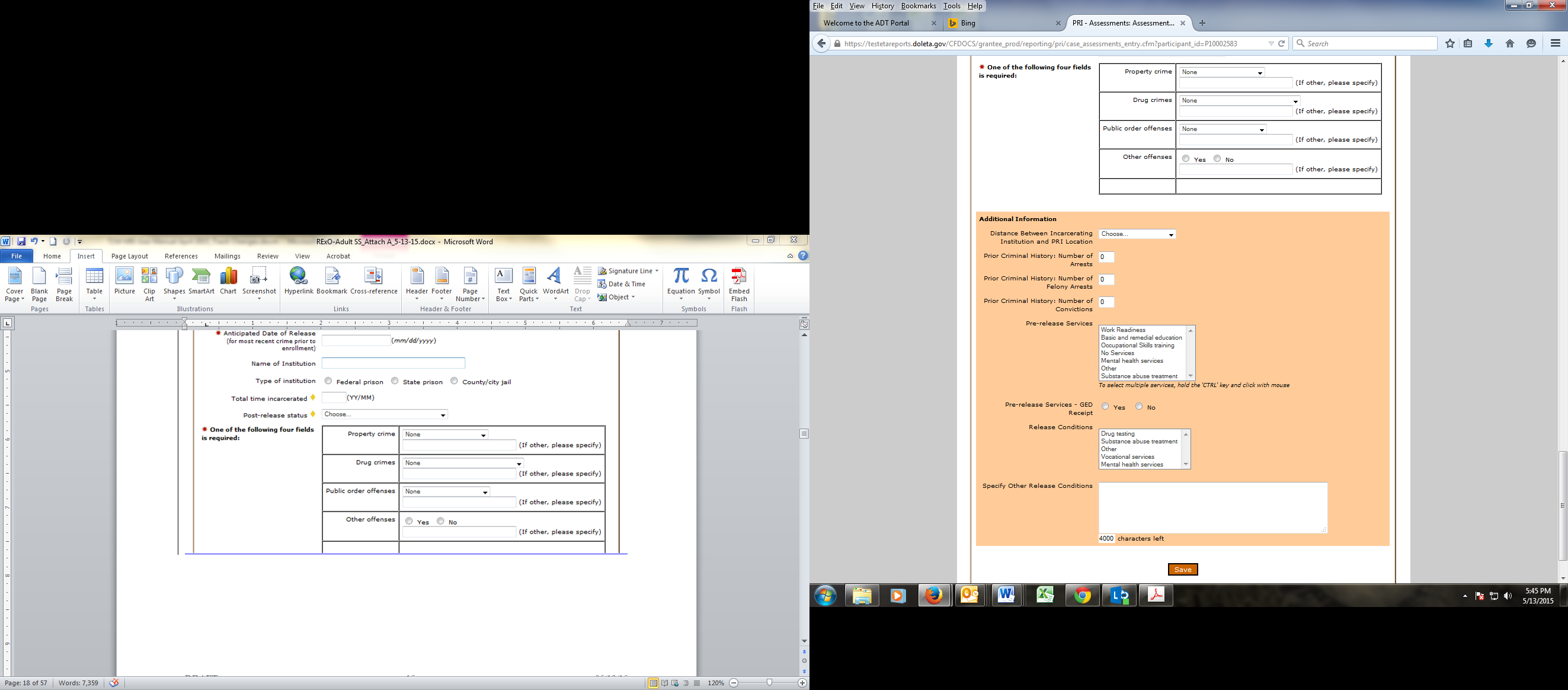Screen dimensions: 1568x690
Task: Open the Hyperlink dialog from ribbon
Action: click(298, 282)
